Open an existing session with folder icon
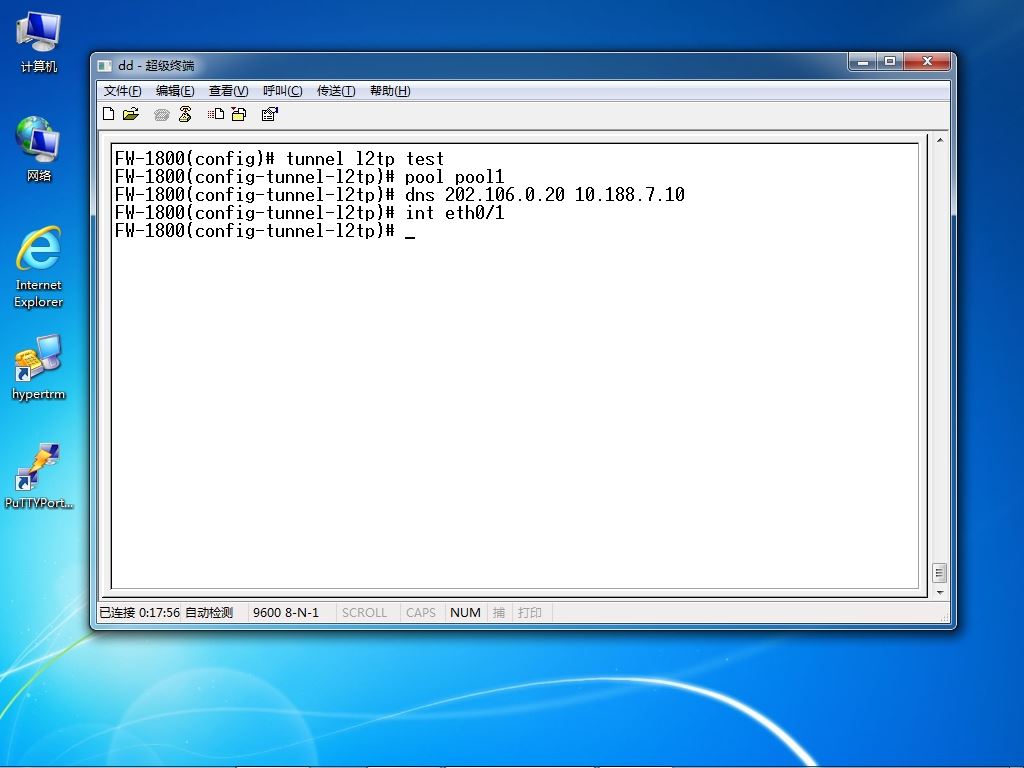 click(x=131, y=114)
